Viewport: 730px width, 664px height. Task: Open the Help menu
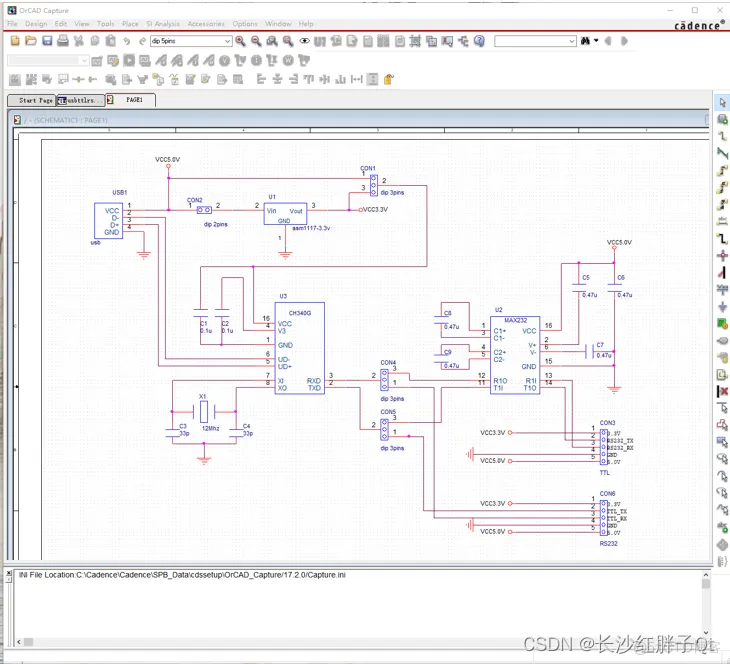(306, 24)
